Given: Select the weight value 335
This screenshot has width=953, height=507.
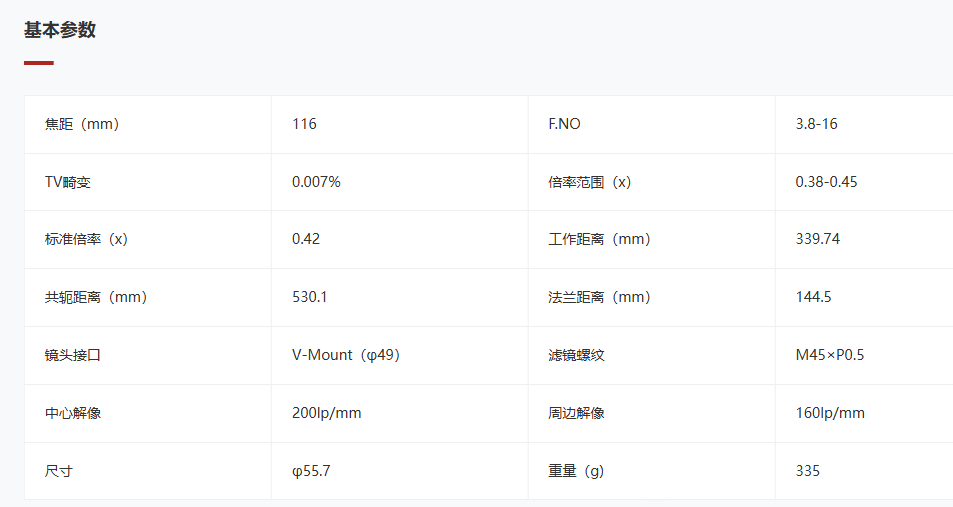Looking at the screenshot, I should [807, 471].
